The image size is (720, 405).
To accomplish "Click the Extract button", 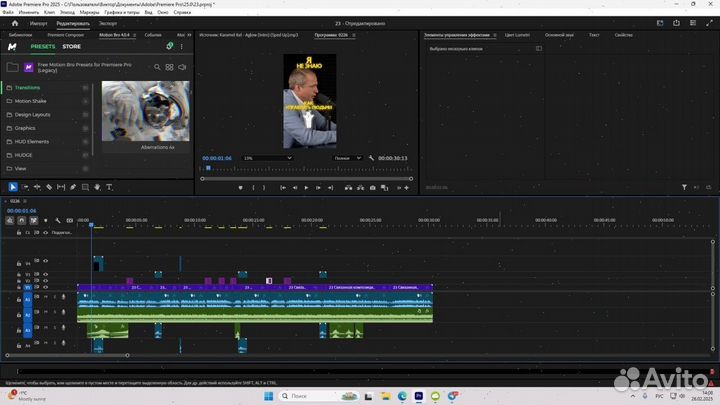I will 360,188.
